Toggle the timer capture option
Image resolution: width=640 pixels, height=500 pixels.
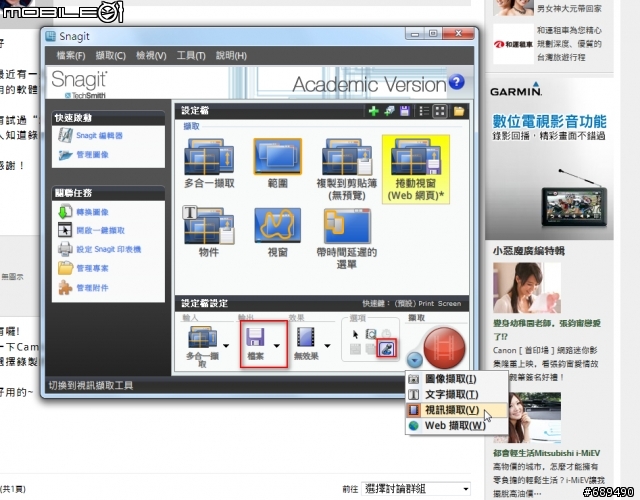[x=386, y=335]
